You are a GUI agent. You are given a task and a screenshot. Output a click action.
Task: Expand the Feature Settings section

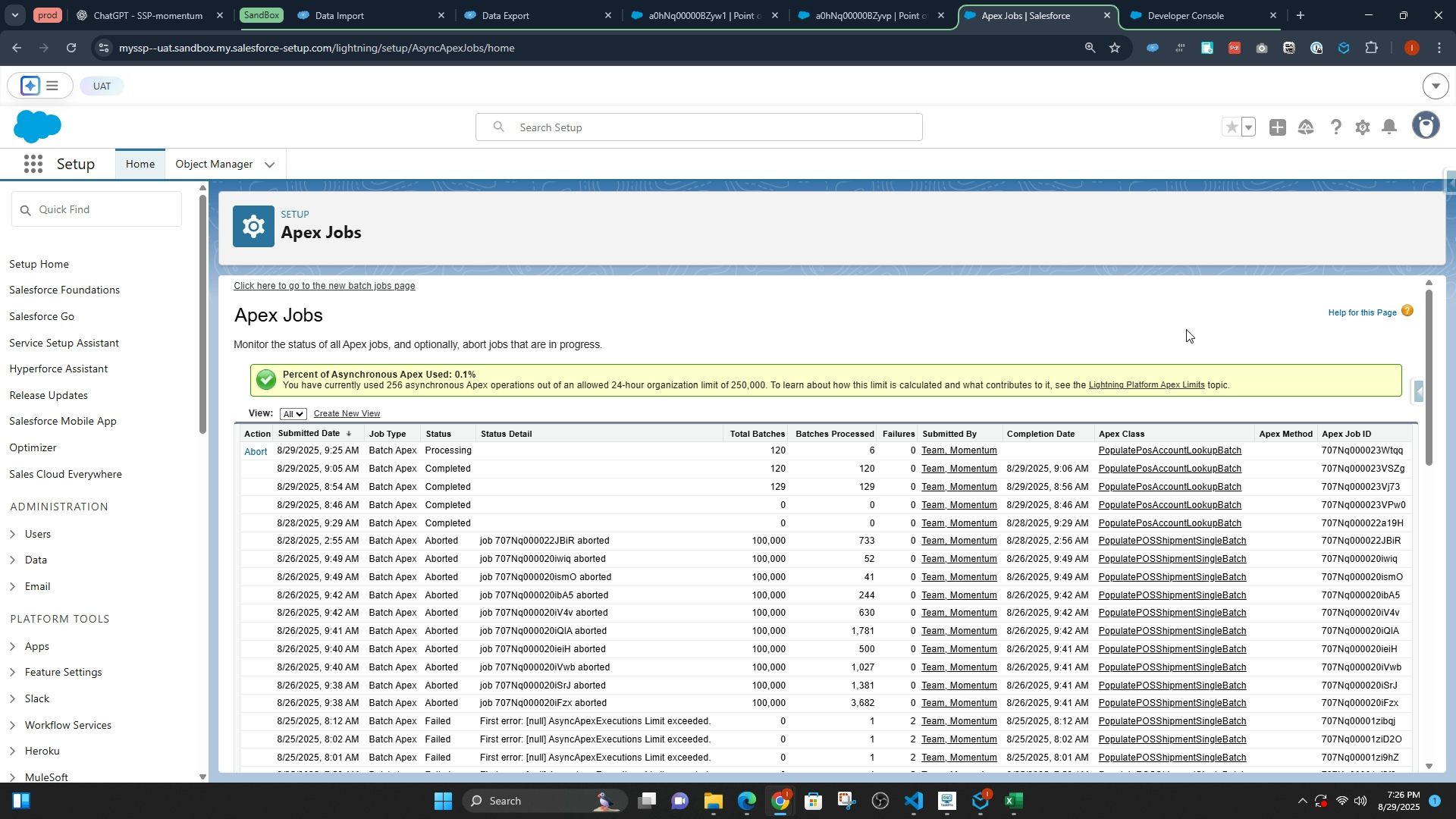pos(13,673)
